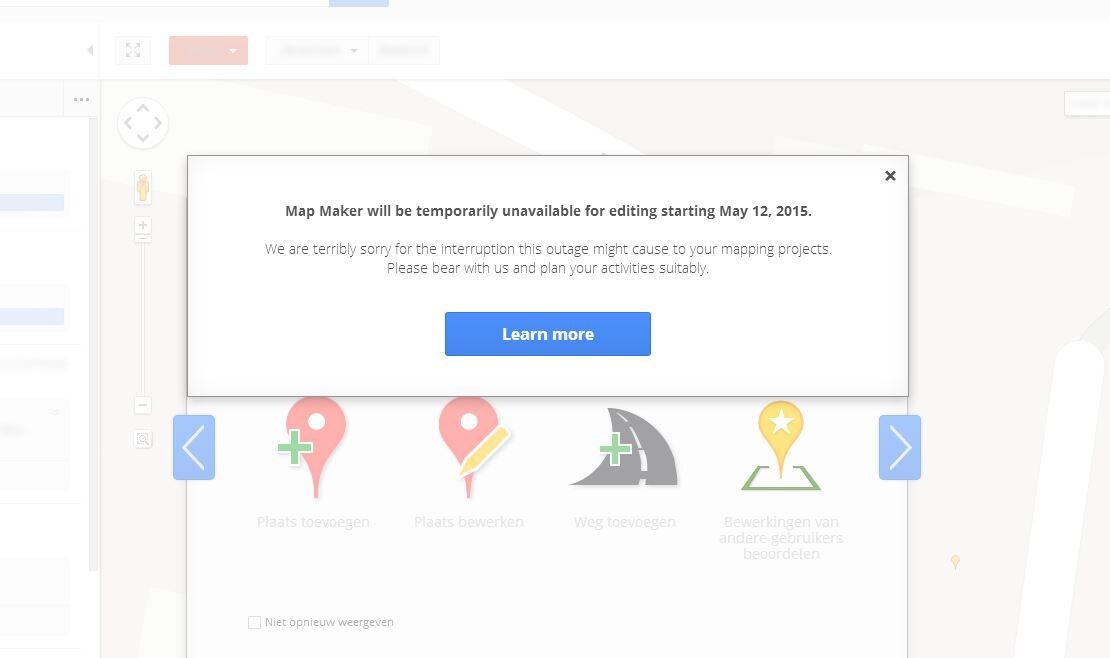The height and width of the screenshot is (658, 1110).
Task: Toggle the fullscreen map icon
Action: (x=133, y=50)
